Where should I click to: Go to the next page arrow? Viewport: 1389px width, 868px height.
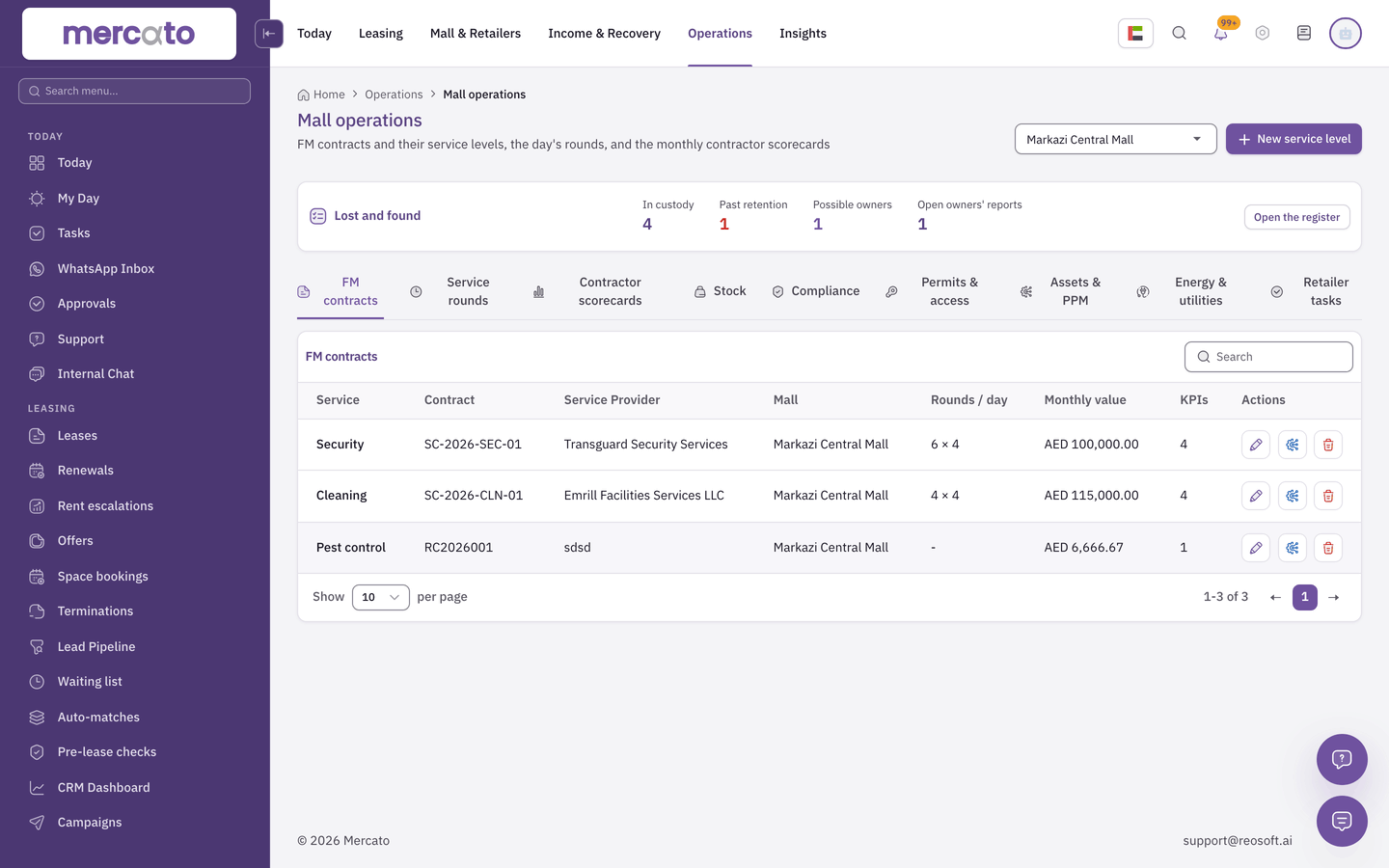[x=1334, y=598]
